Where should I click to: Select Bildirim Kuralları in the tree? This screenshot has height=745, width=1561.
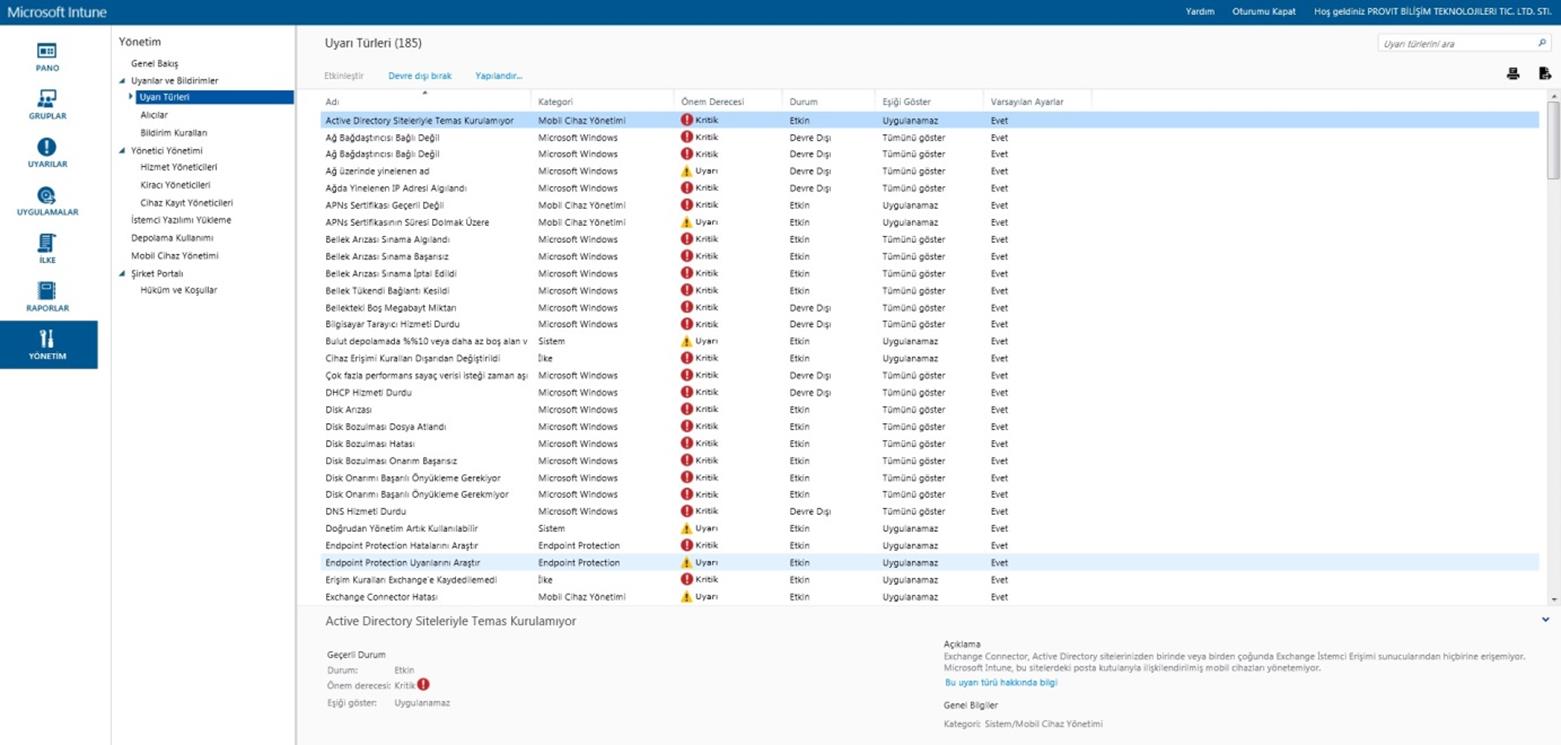tap(174, 132)
